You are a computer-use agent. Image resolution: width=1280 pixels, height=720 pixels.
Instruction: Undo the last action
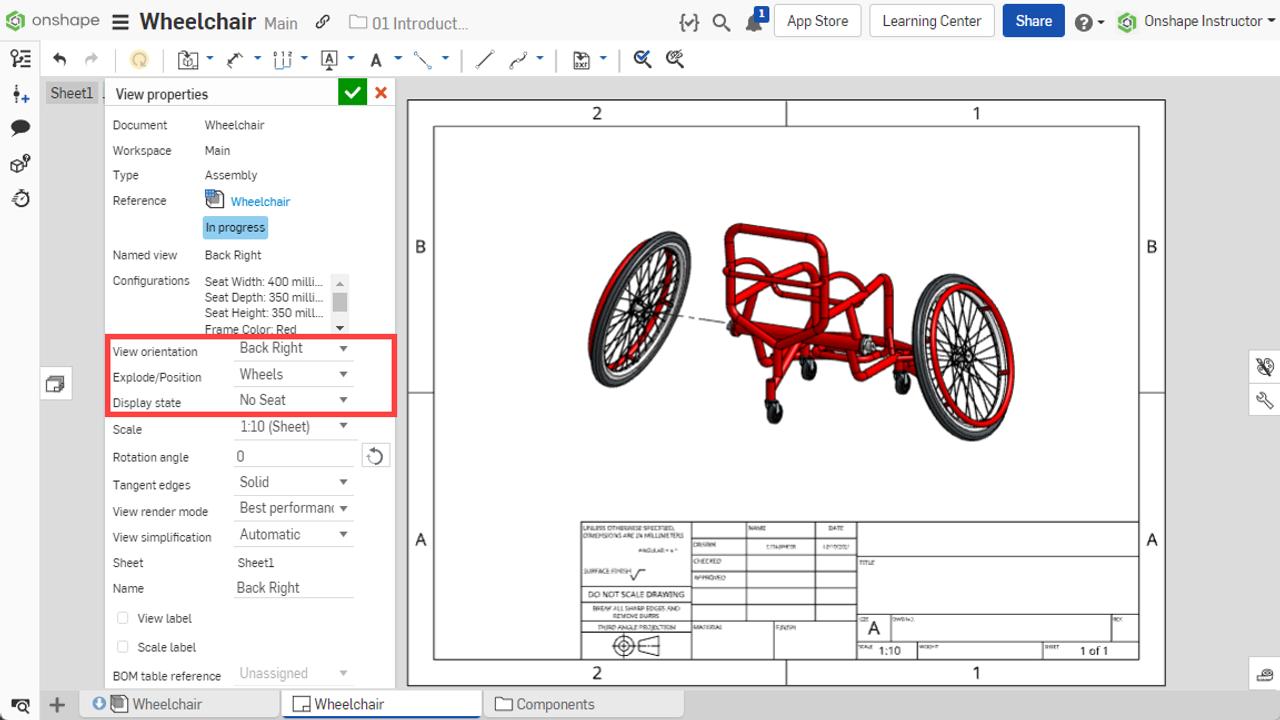pyautogui.click(x=60, y=60)
